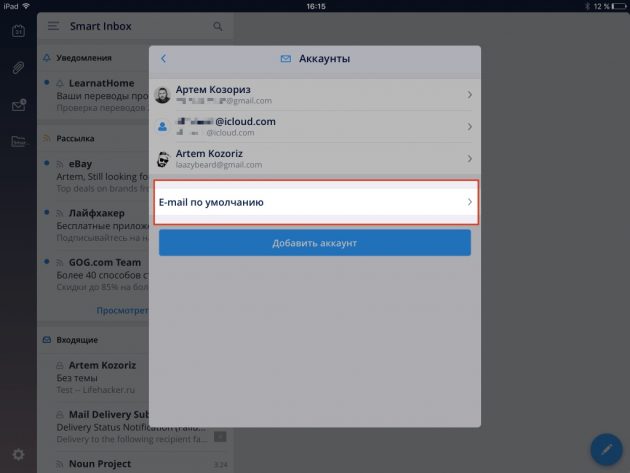Click the Просмотреть link under Рассылка
Image resolution: width=630 pixels, height=473 pixels.
(x=122, y=310)
